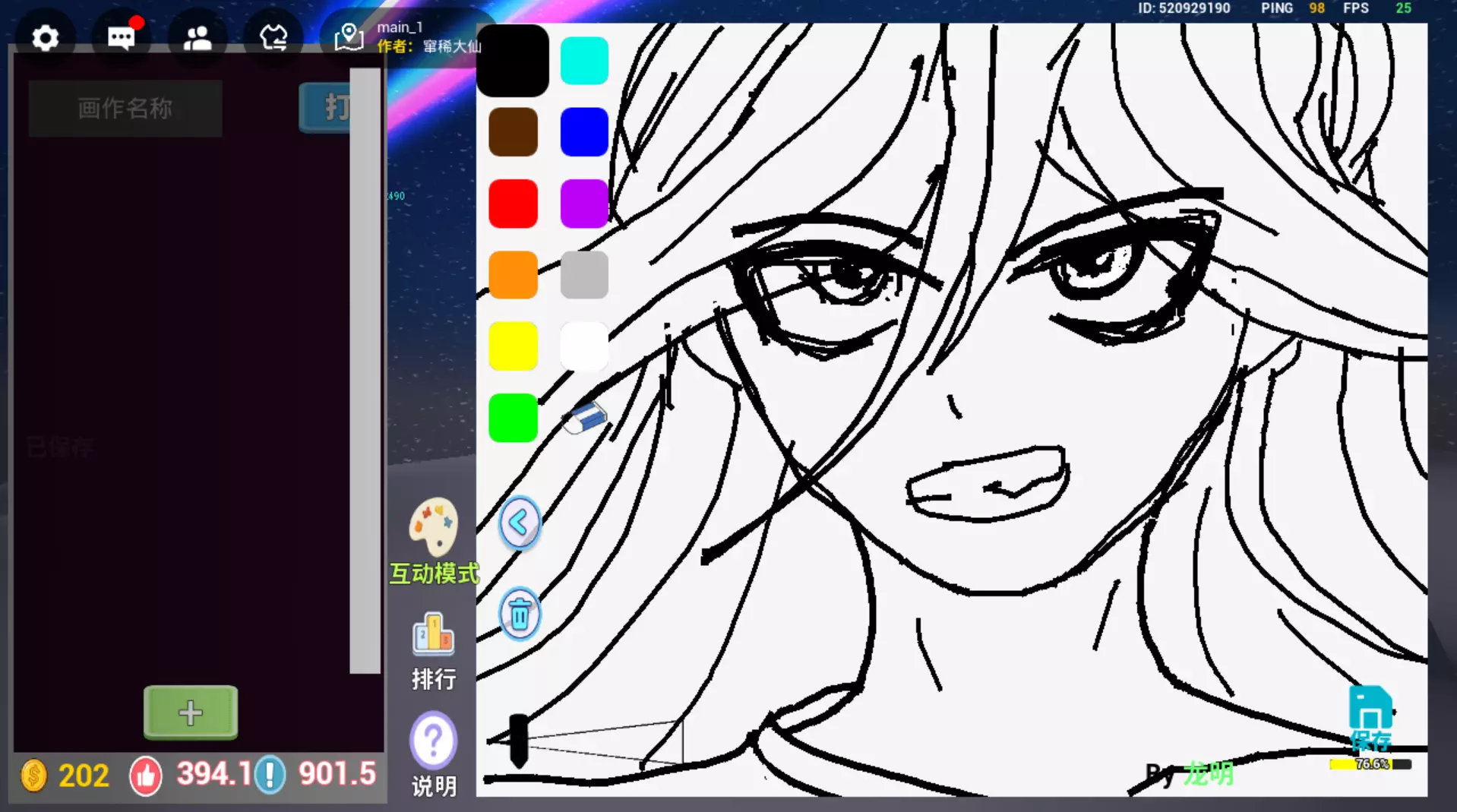Click the 画作名称 name field
Viewport: 1457px width, 812px height.
tap(125, 108)
